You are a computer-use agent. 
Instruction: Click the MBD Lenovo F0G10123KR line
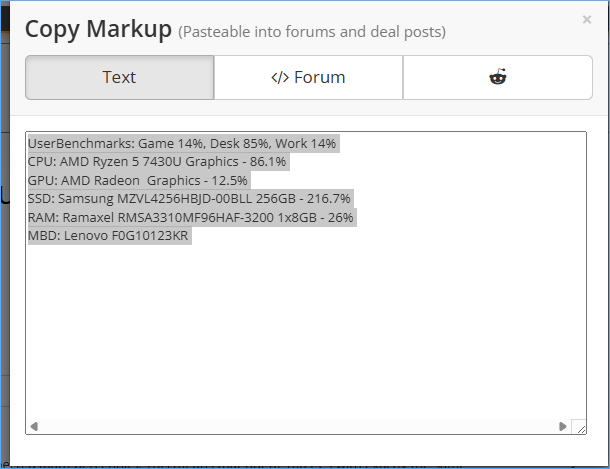108,236
